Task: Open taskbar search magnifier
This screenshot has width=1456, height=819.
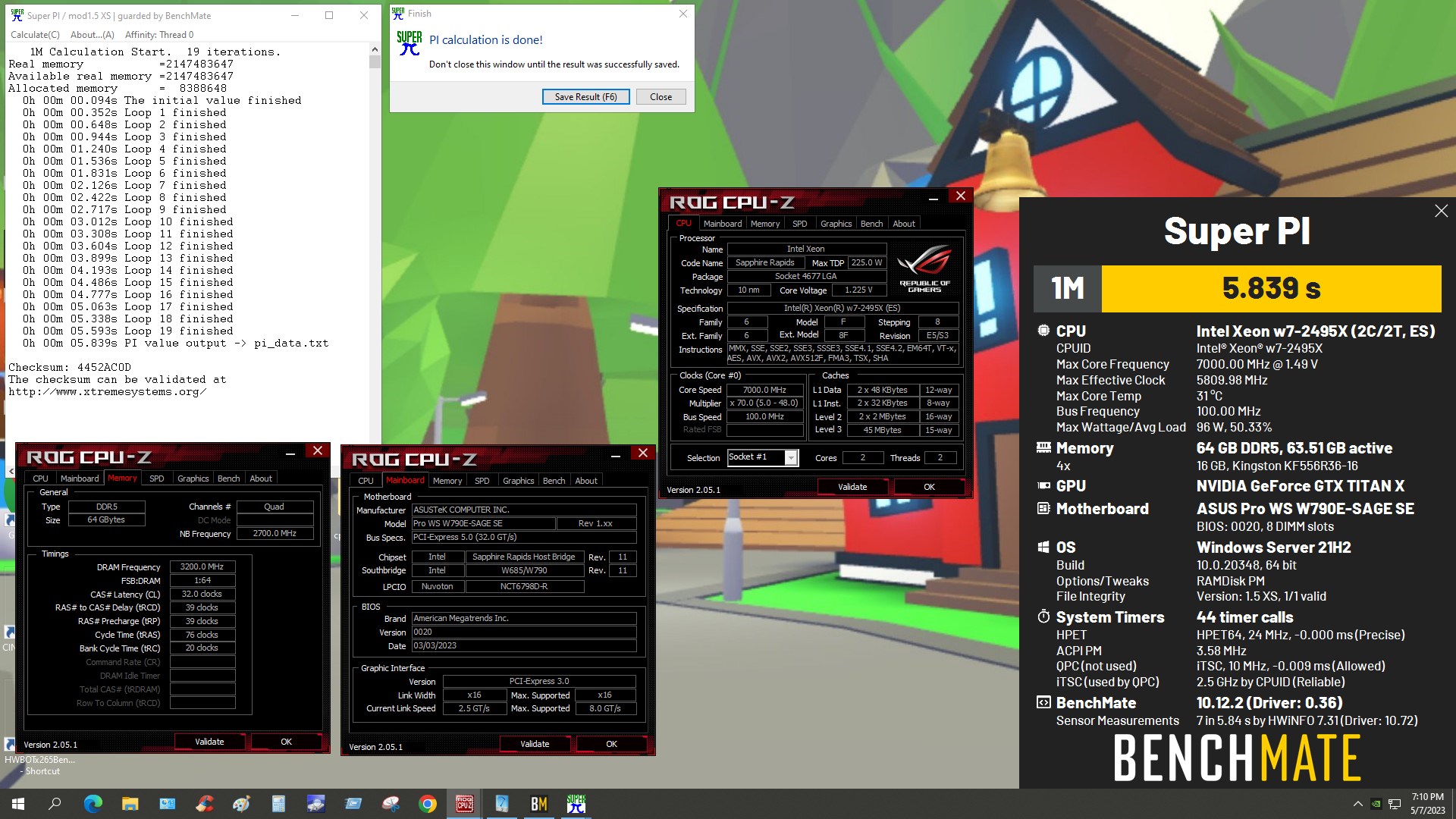Action: [55, 804]
